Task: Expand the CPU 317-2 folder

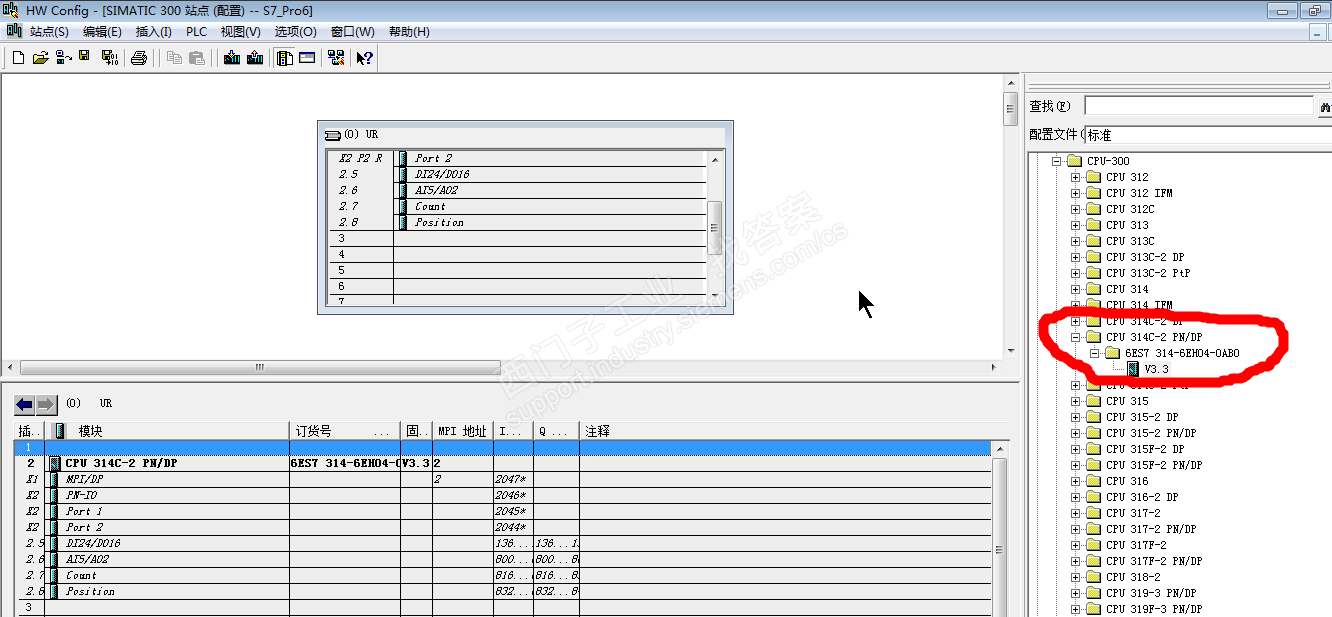Action: [1076, 513]
